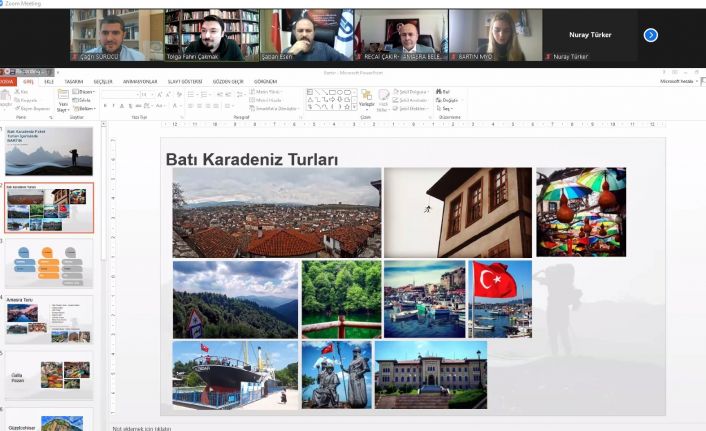This screenshot has height=431, width=706.
Task: Click the Kopyala copy command
Action: coord(26,100)
